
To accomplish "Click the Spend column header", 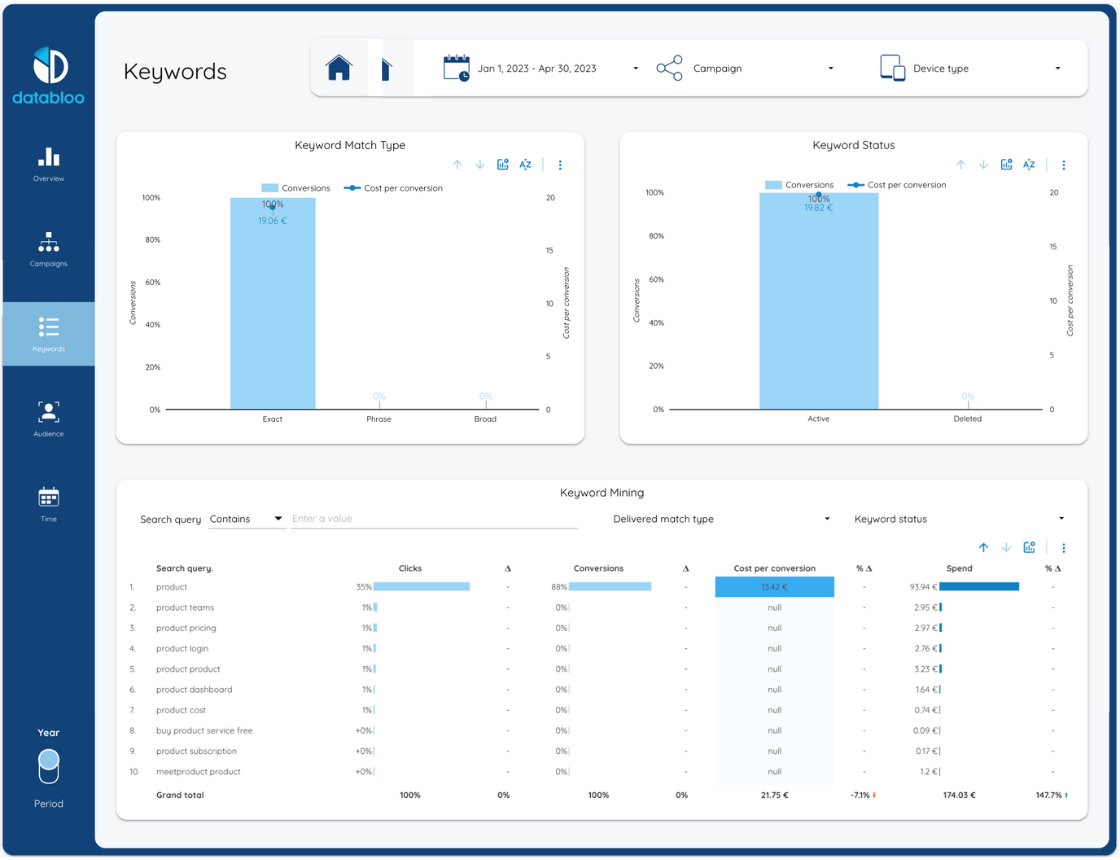I will pyautogui.click(x=959, y=568).
